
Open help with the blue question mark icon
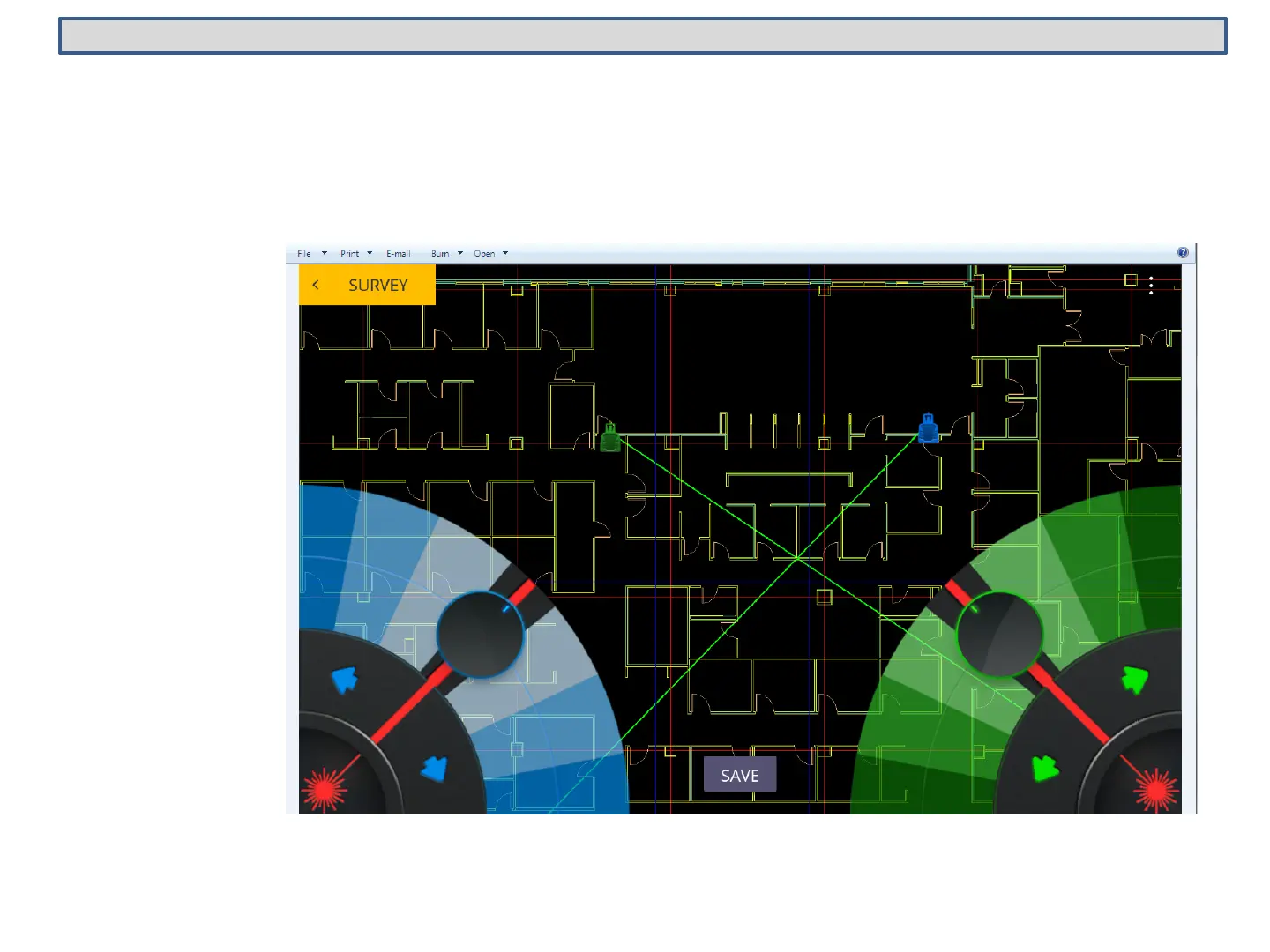pos(1183,253)
